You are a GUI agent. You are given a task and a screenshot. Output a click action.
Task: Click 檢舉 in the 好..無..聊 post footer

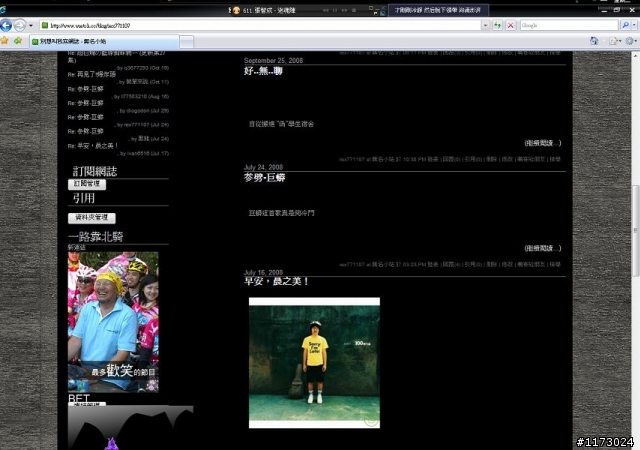[555, 159]
